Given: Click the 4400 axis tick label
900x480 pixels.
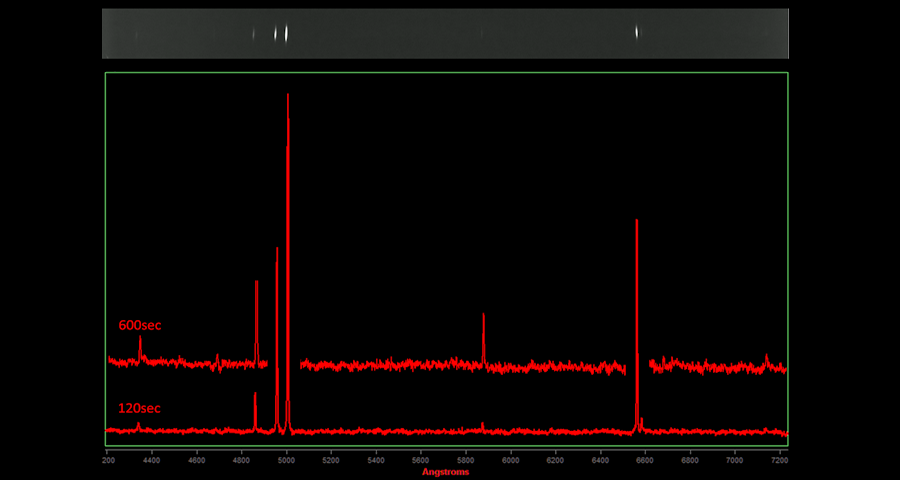Looking at the screenshot, I should pyautogui.click(x=152, y=461).
